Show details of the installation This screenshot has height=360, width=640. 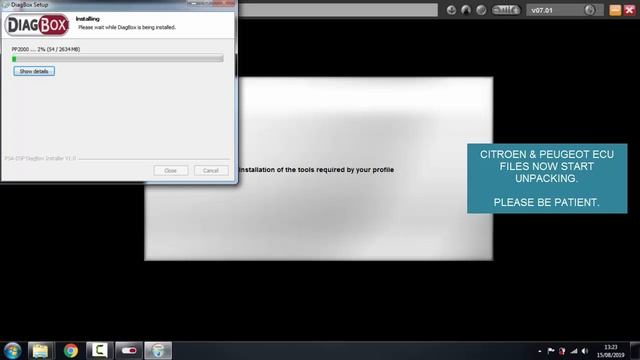tap(34, 71)
